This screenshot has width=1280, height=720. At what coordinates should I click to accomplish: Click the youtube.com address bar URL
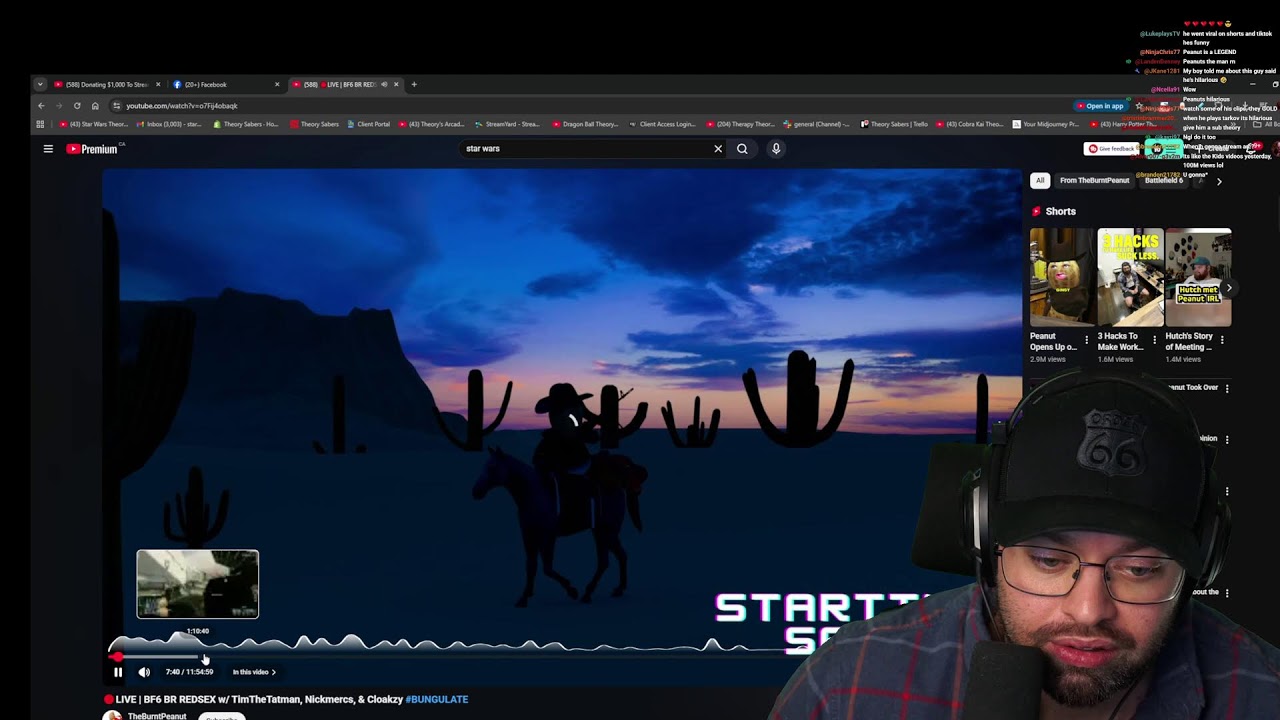pos(182,106)
